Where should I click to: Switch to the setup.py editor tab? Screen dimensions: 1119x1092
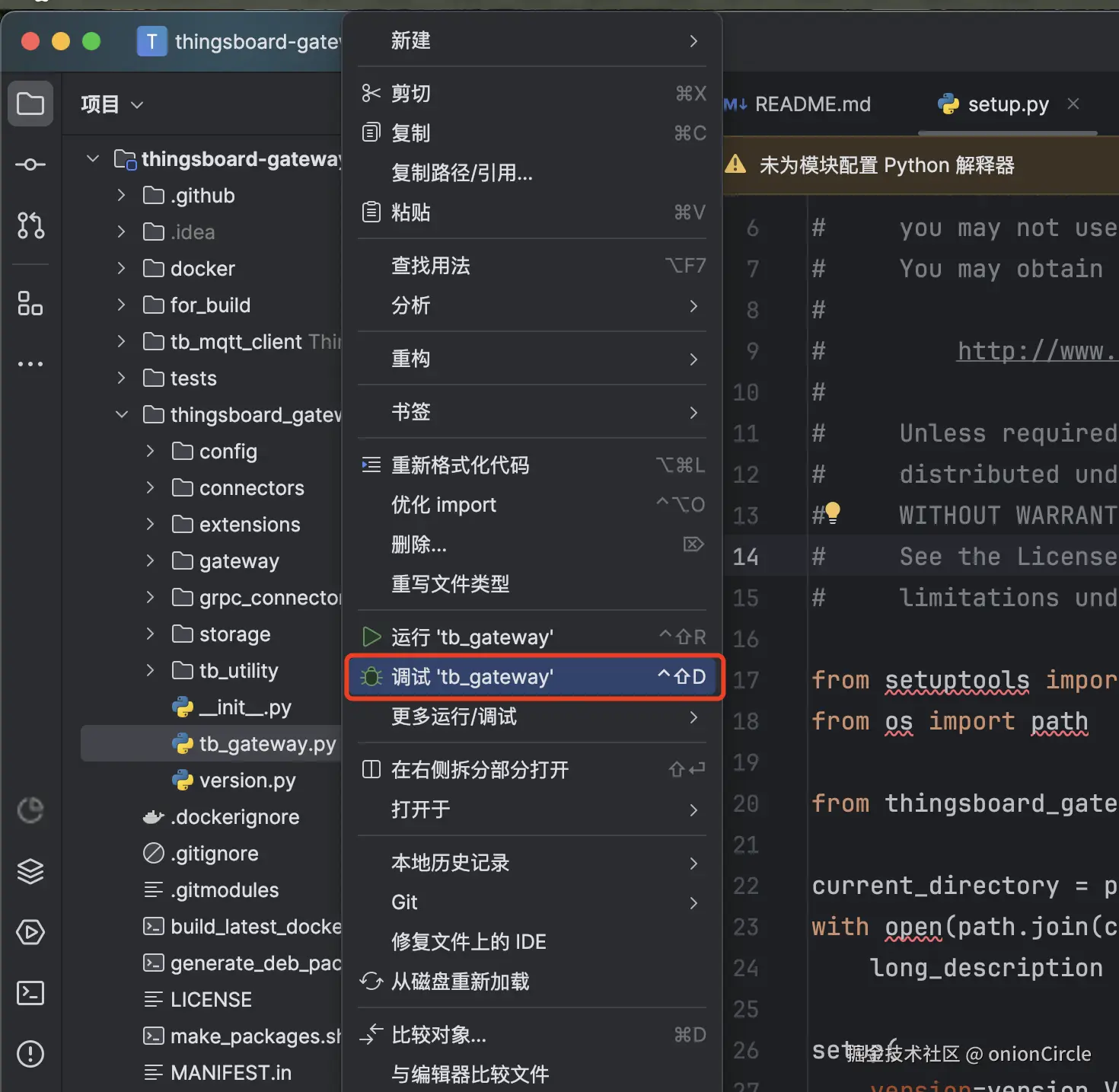1008,104
